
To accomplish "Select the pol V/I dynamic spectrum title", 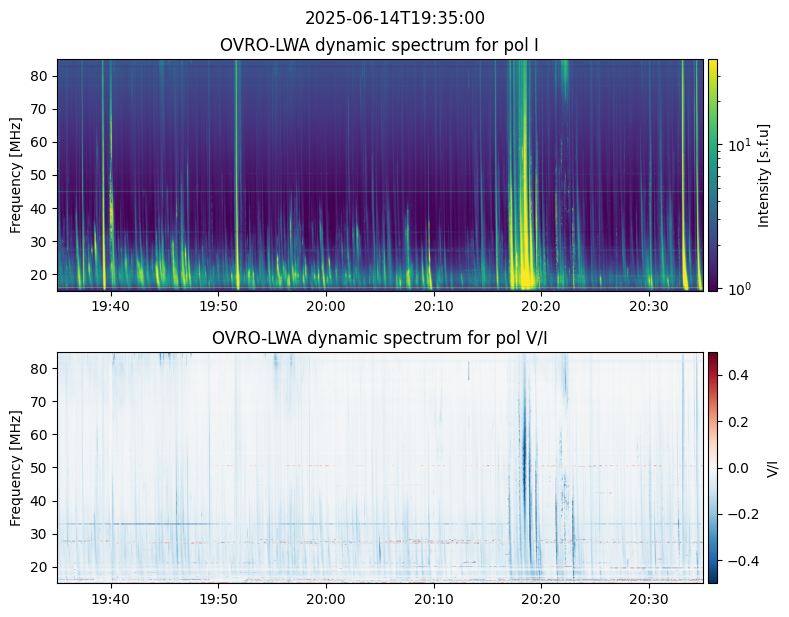I will (x=379, y=338).
